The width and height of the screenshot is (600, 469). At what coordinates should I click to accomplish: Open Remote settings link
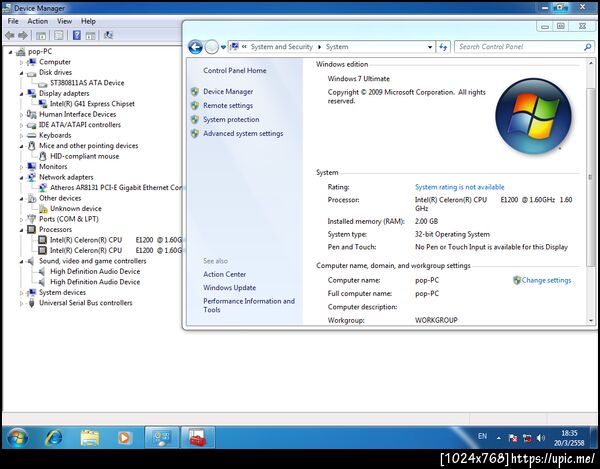click(x=228, y=106)
